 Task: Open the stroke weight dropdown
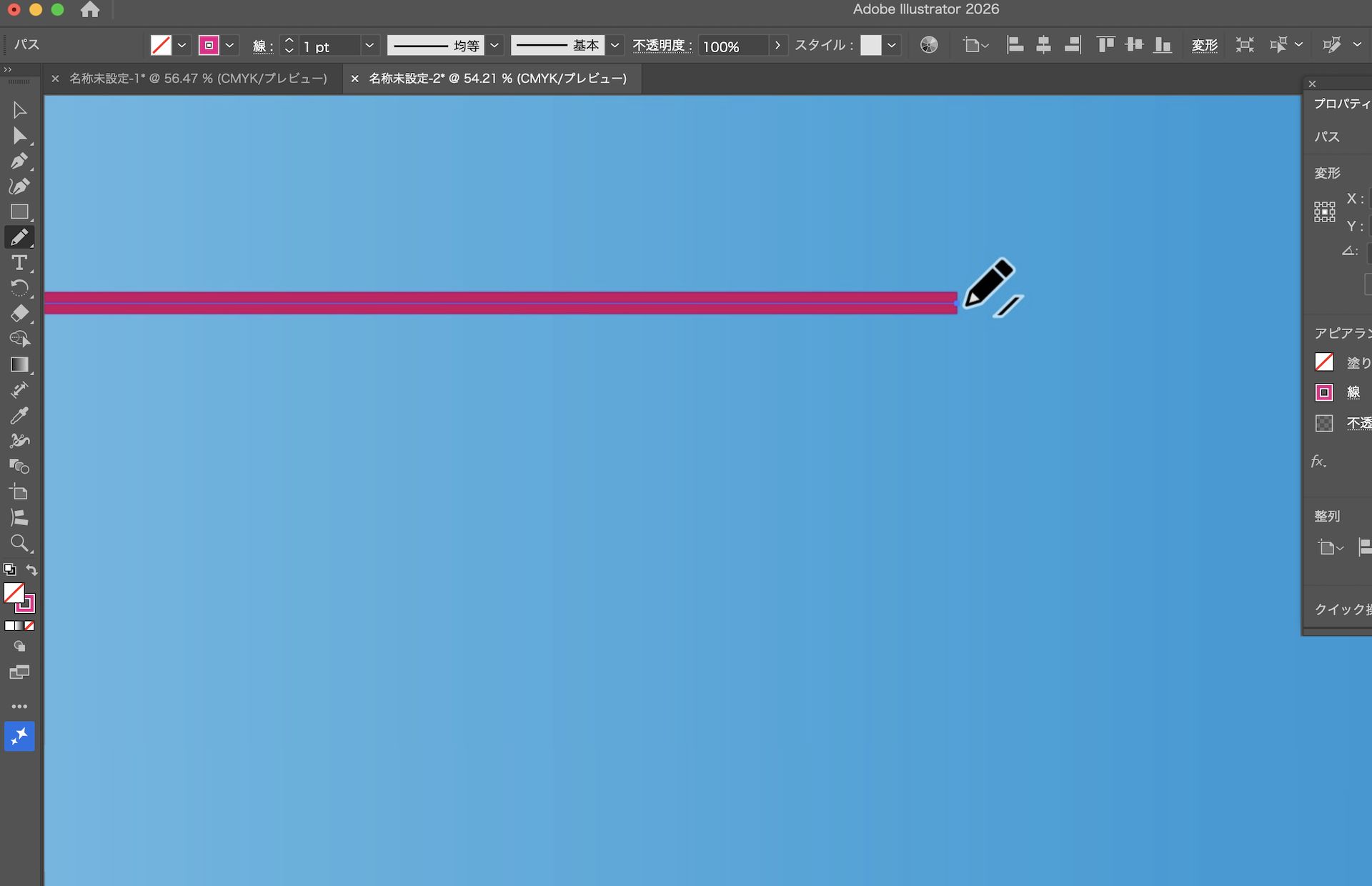pos(369,45)
